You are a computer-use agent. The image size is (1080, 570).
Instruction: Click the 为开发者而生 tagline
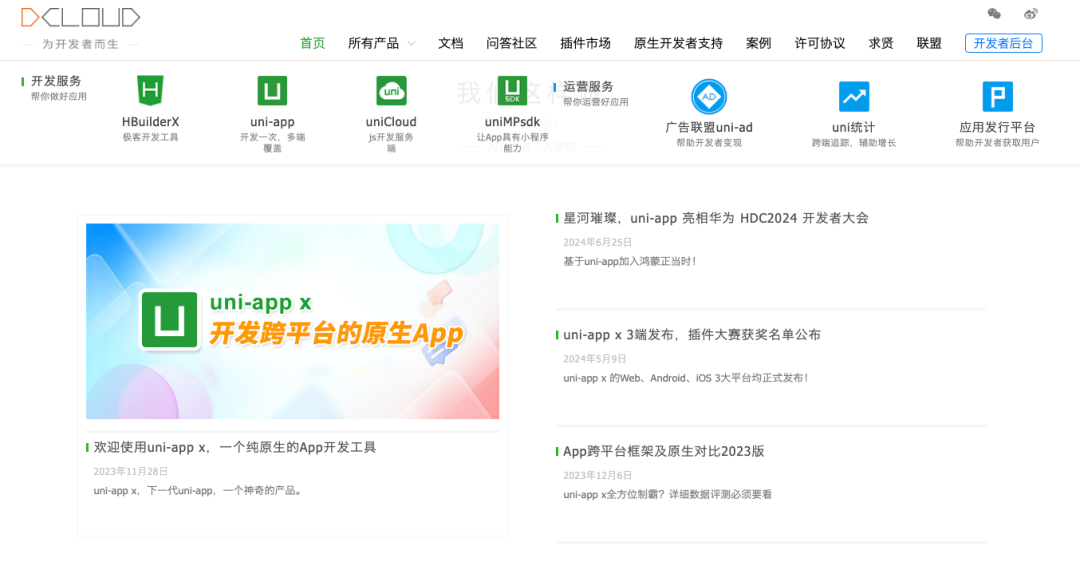coord(81,44)
